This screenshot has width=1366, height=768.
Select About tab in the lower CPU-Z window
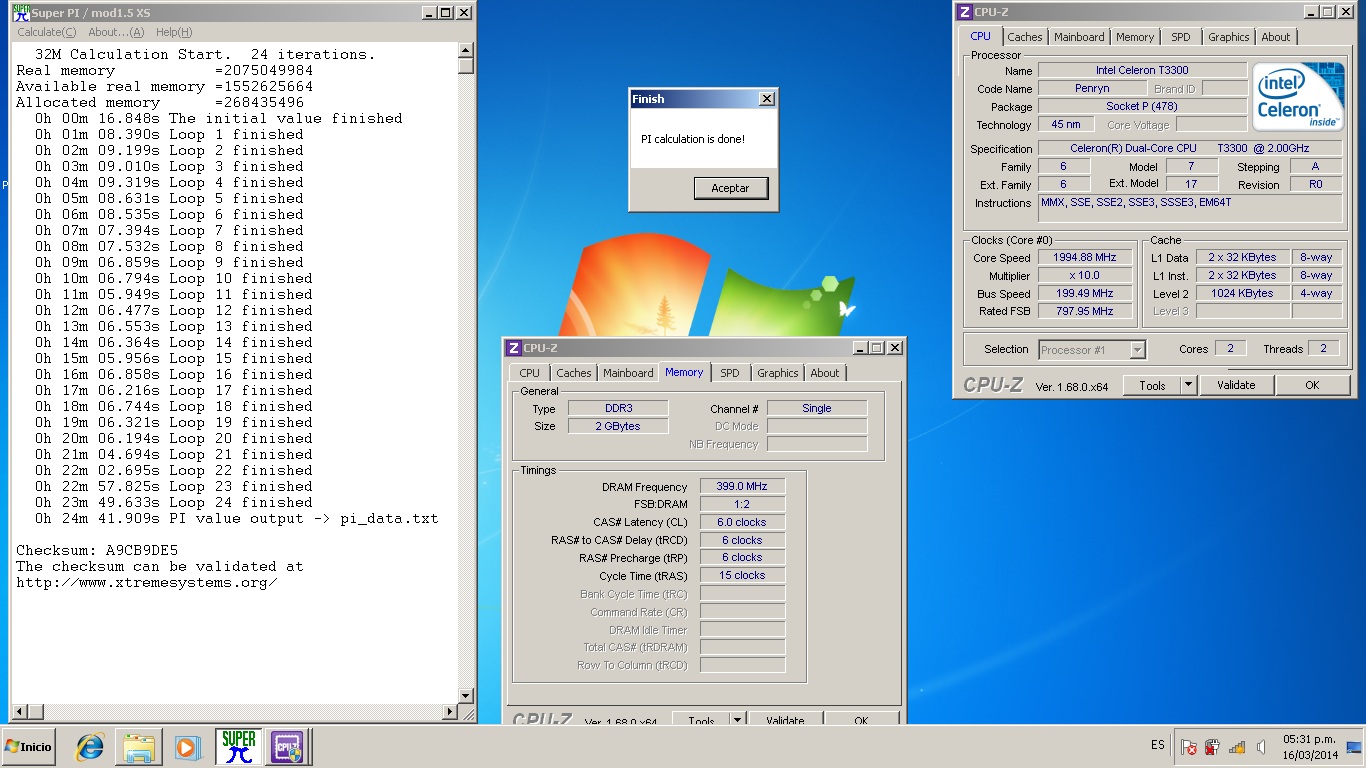pyautogui.click(x=825, y=373)
